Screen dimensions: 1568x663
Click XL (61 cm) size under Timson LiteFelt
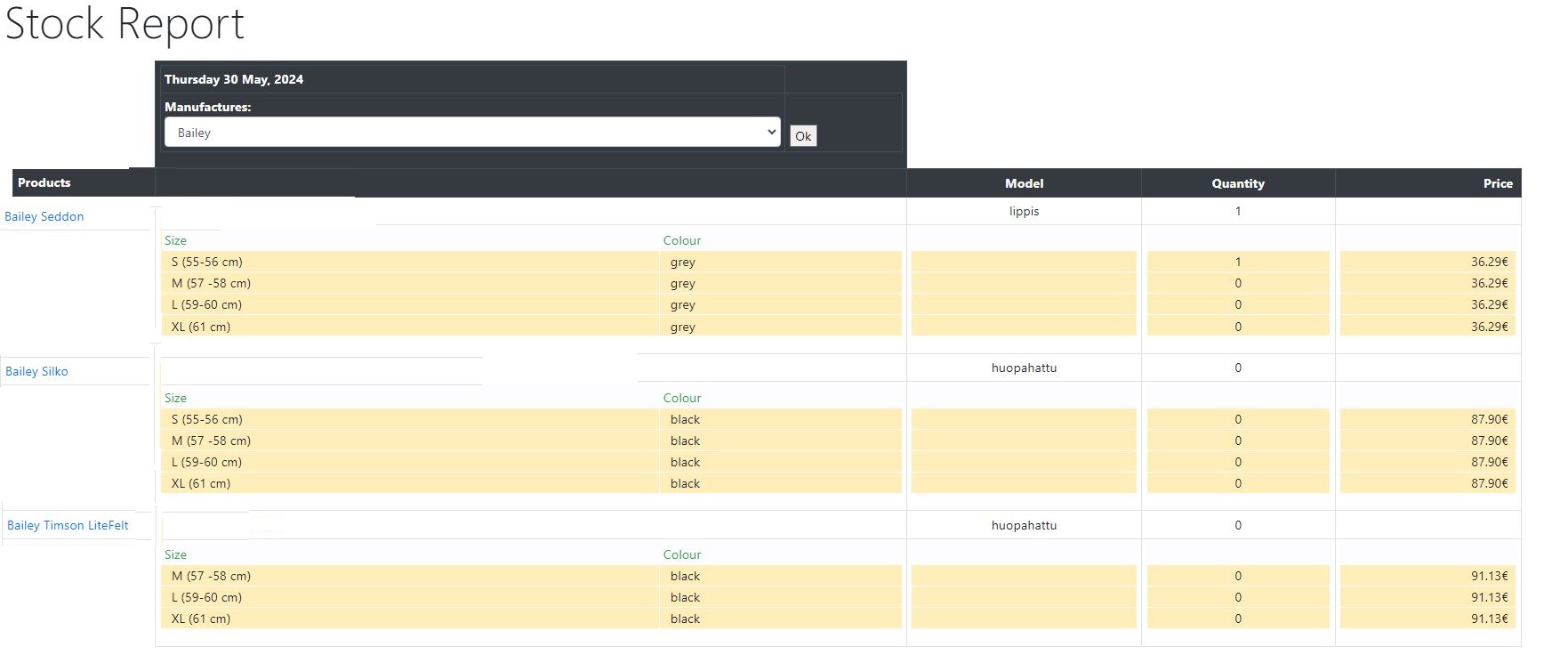pos(201,619)
